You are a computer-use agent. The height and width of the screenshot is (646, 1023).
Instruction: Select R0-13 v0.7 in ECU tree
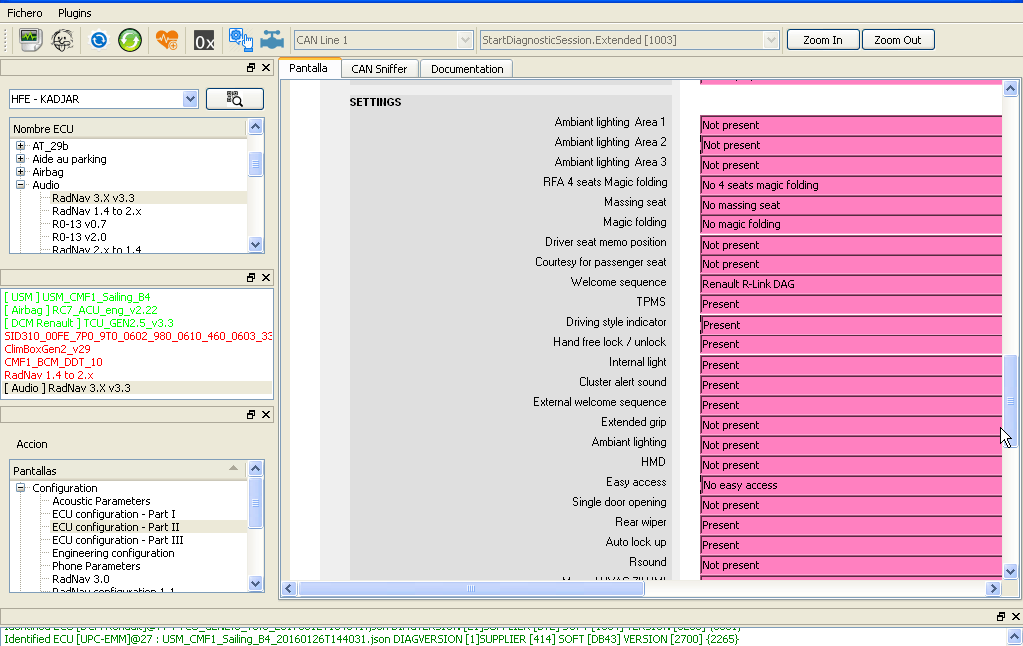79,224
